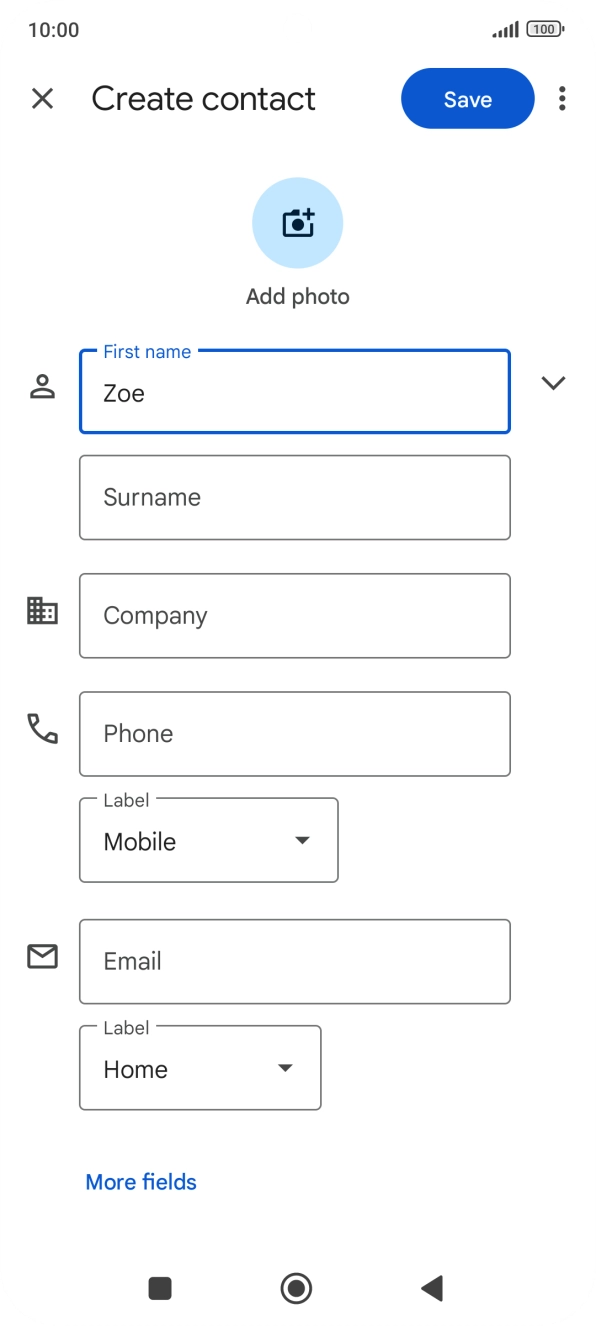
Task: Save the new contact Zoe
Action: (466, 98)
